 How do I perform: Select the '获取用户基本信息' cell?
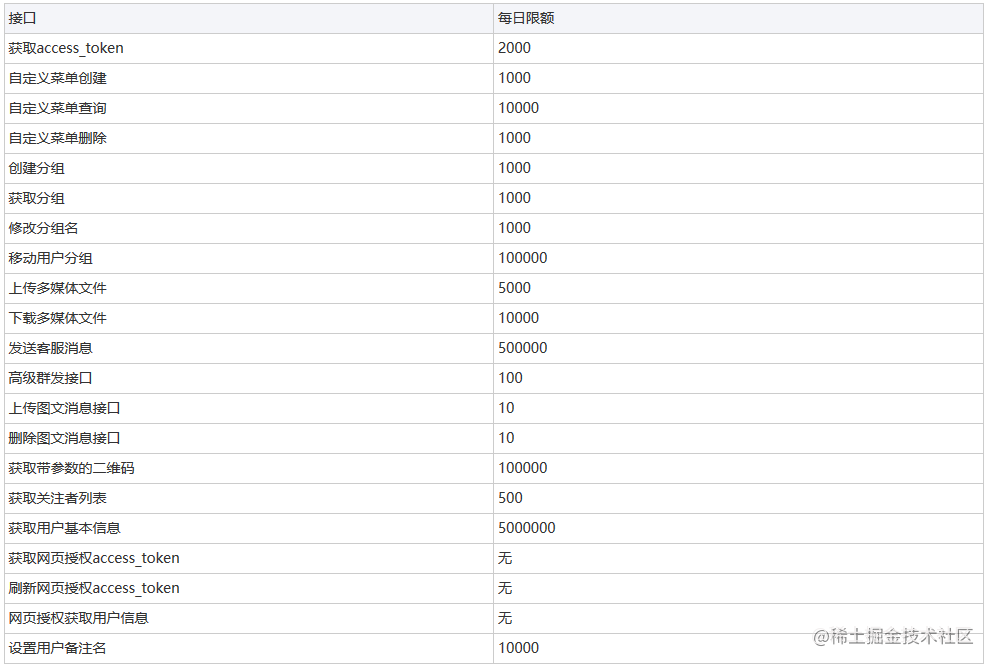(x=249, y=529)
